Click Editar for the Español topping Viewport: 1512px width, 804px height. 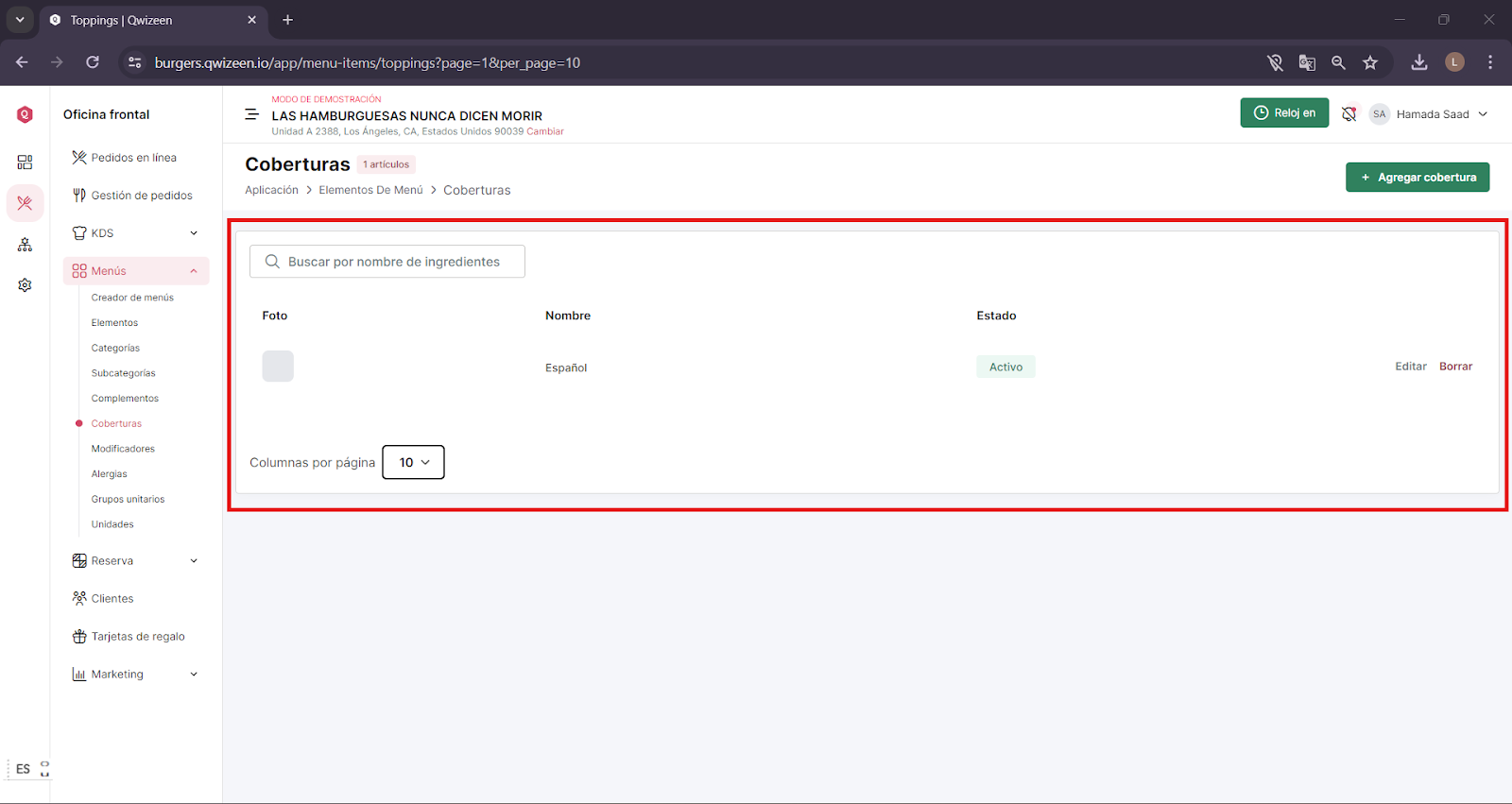click(1411, 367)
